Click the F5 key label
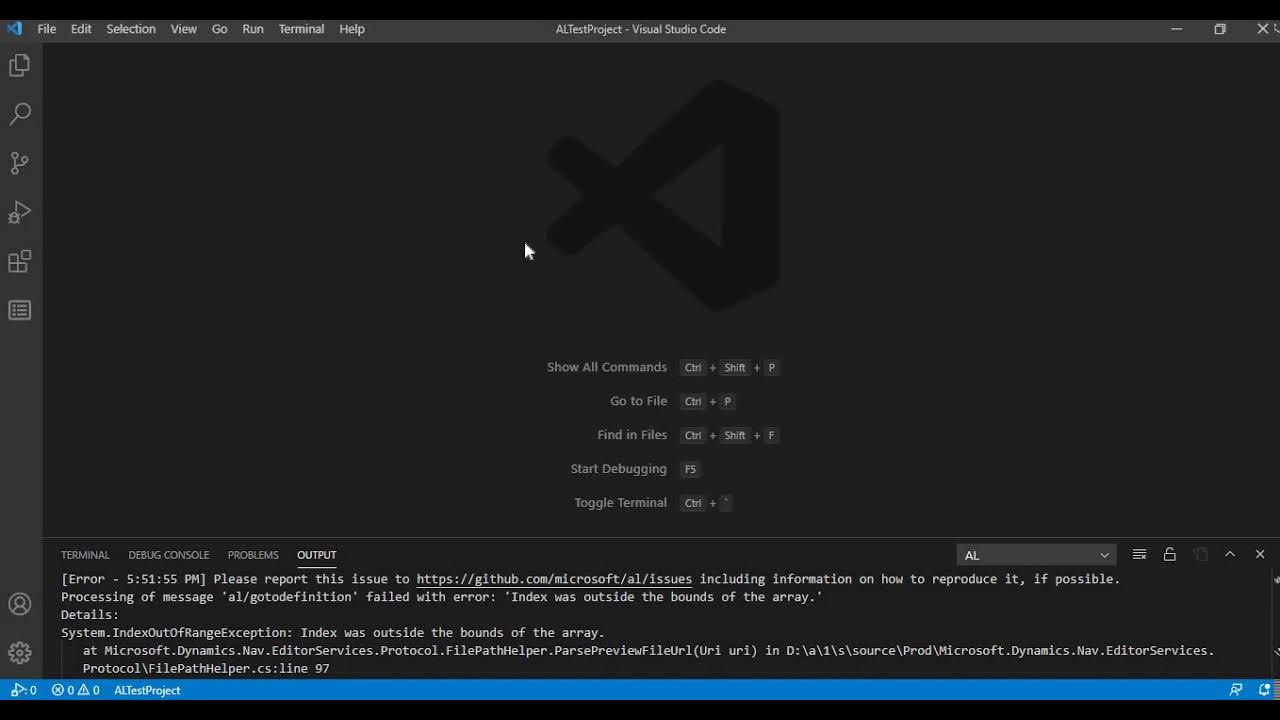 click(690, 469)
